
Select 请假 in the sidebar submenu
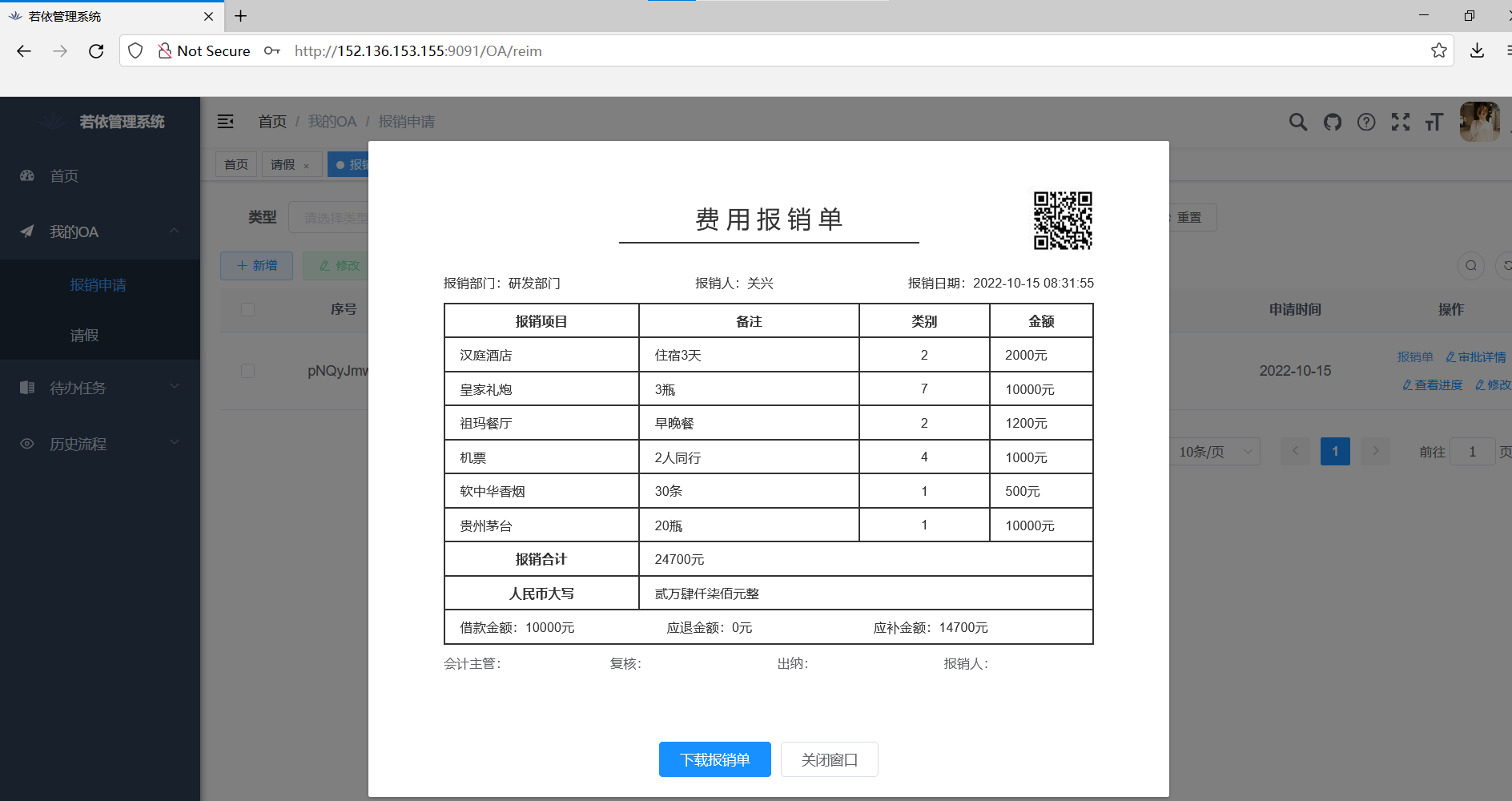click(x=84, y=336)
